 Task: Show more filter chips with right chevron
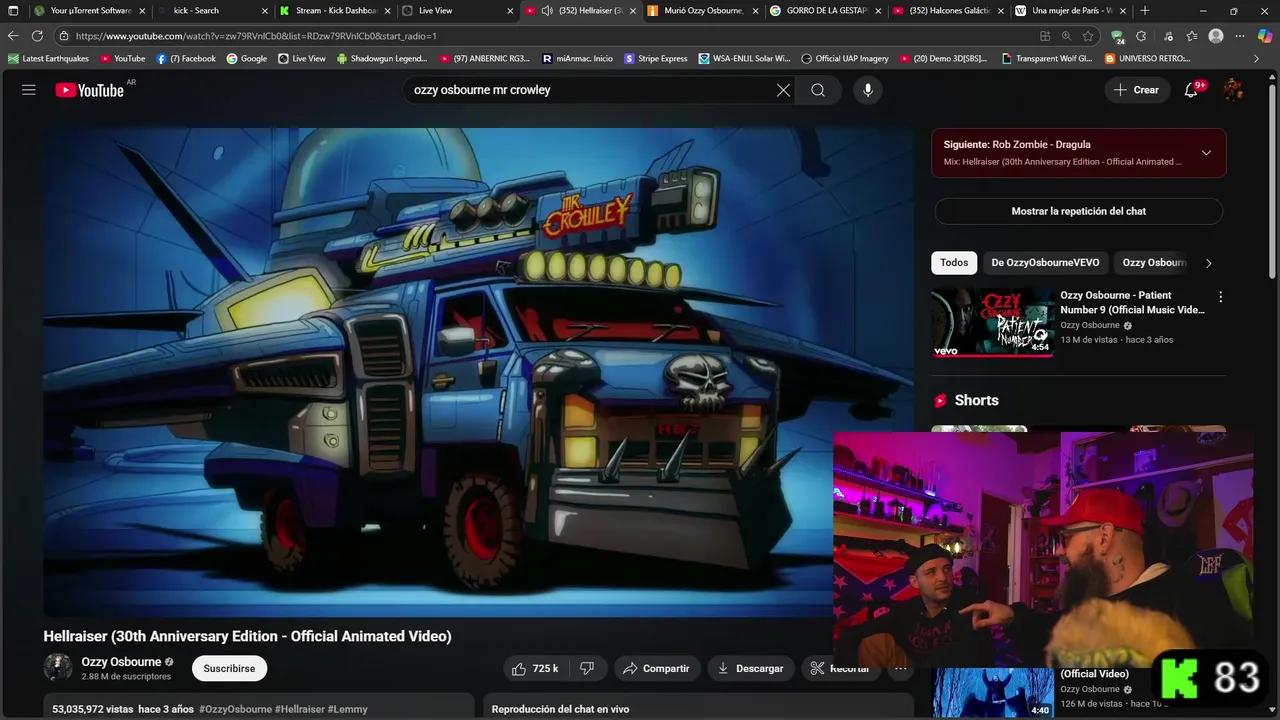1208,263
